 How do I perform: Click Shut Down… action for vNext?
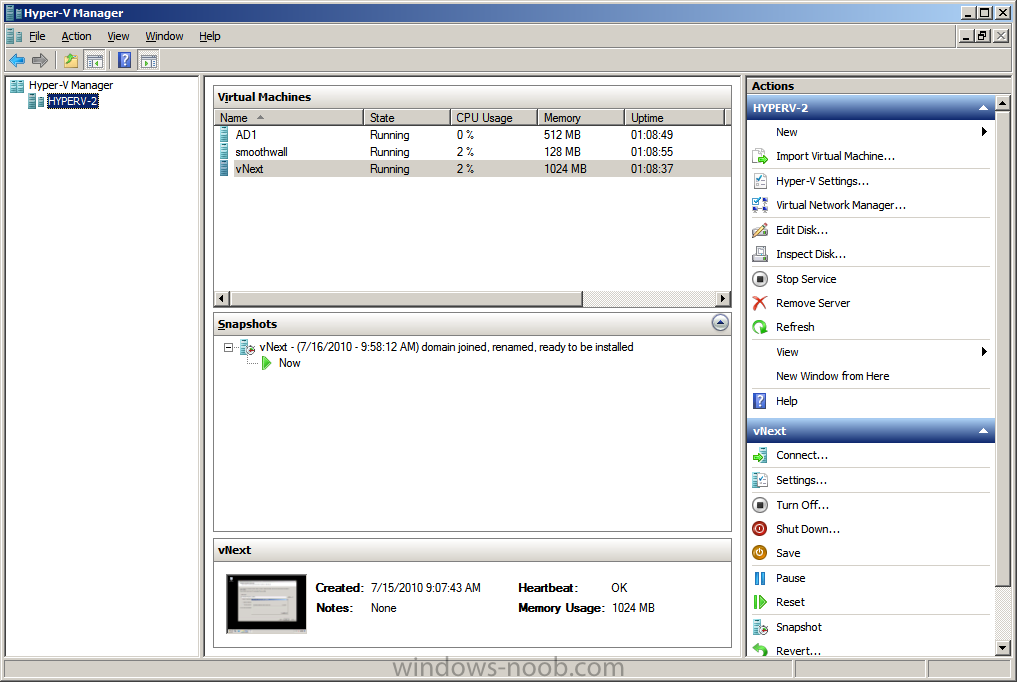click(808, 529)
